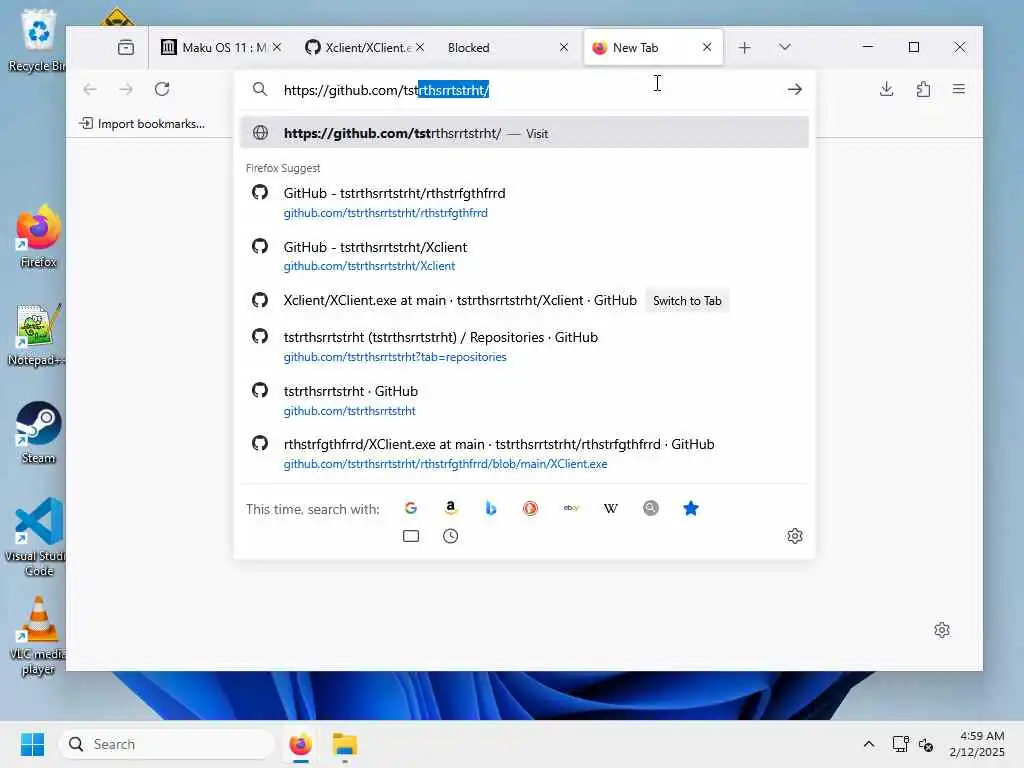This screenshot has width=1024, height=768.
Task: Open New Tab personalize gear icon
Action: click(x=942, y=630)
